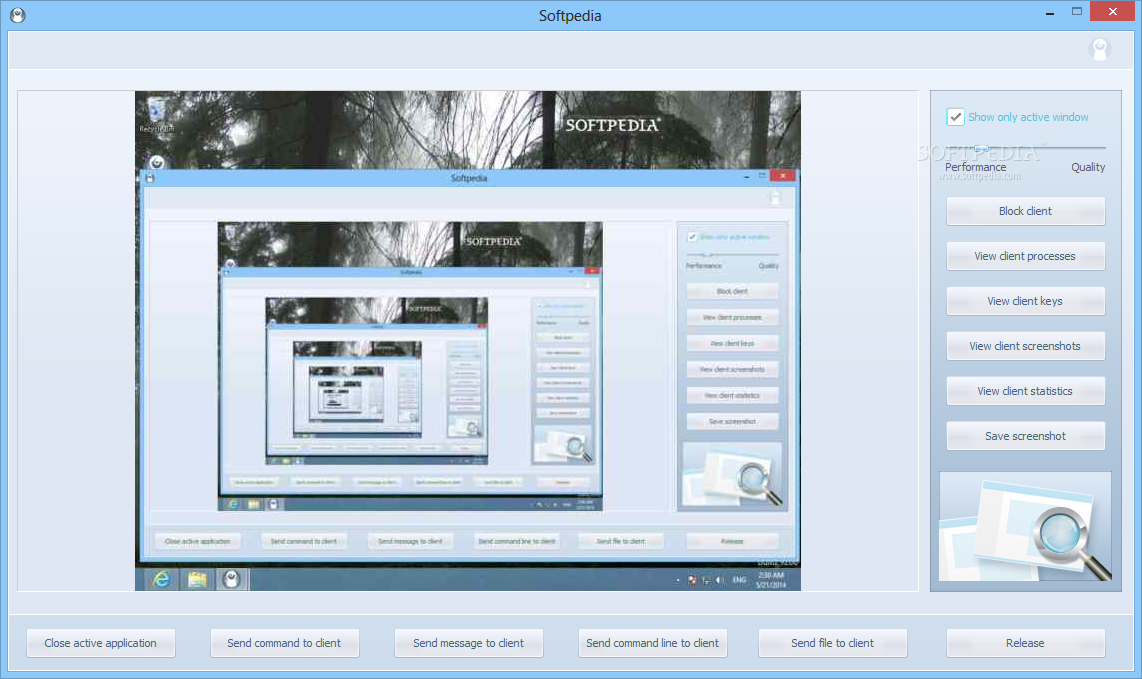This screenshot has width=1142, height=679.
Task: Click the main Send command line to client button
Action: point(653,643)
